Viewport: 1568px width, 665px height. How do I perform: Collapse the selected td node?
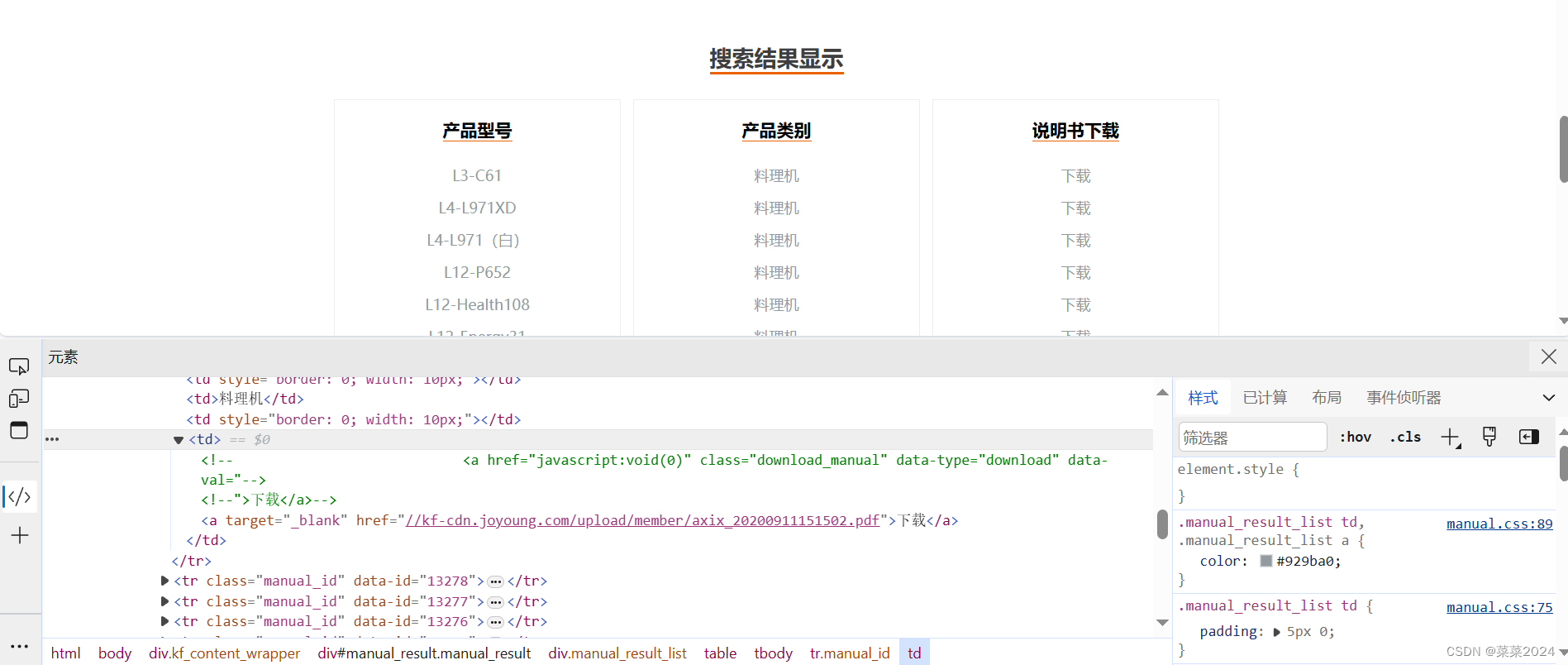178,440
